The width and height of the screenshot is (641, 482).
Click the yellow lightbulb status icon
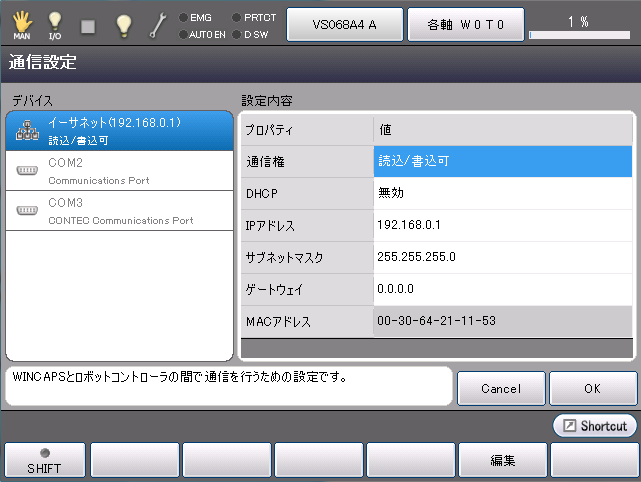tap(123, 24)
